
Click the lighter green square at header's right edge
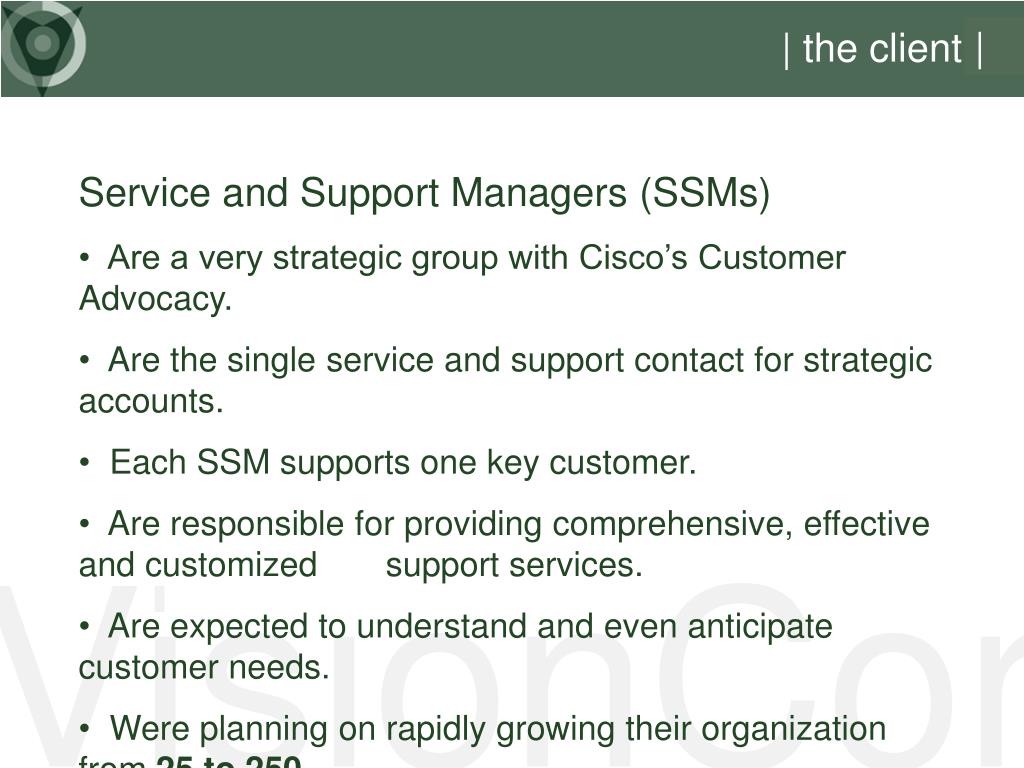[995, 45]
